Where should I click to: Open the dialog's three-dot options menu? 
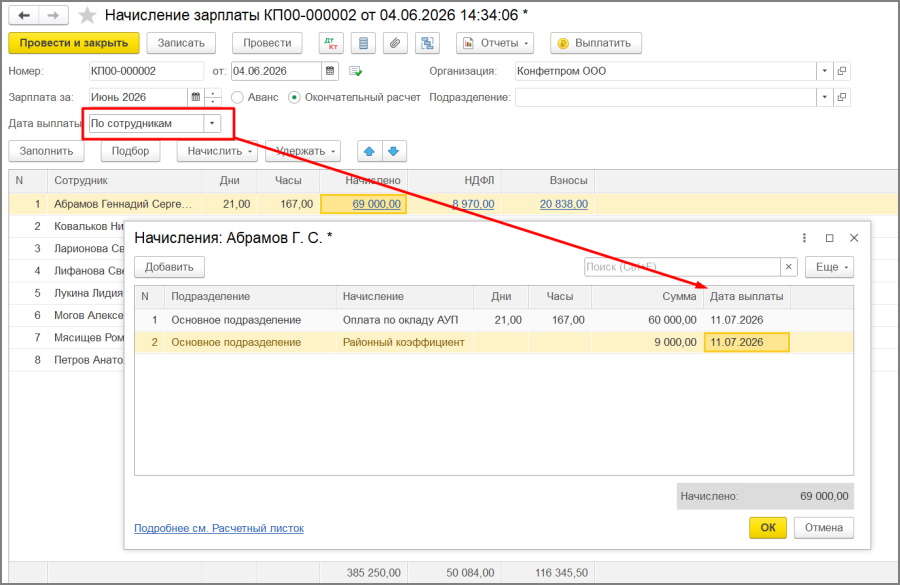point(804,238)
